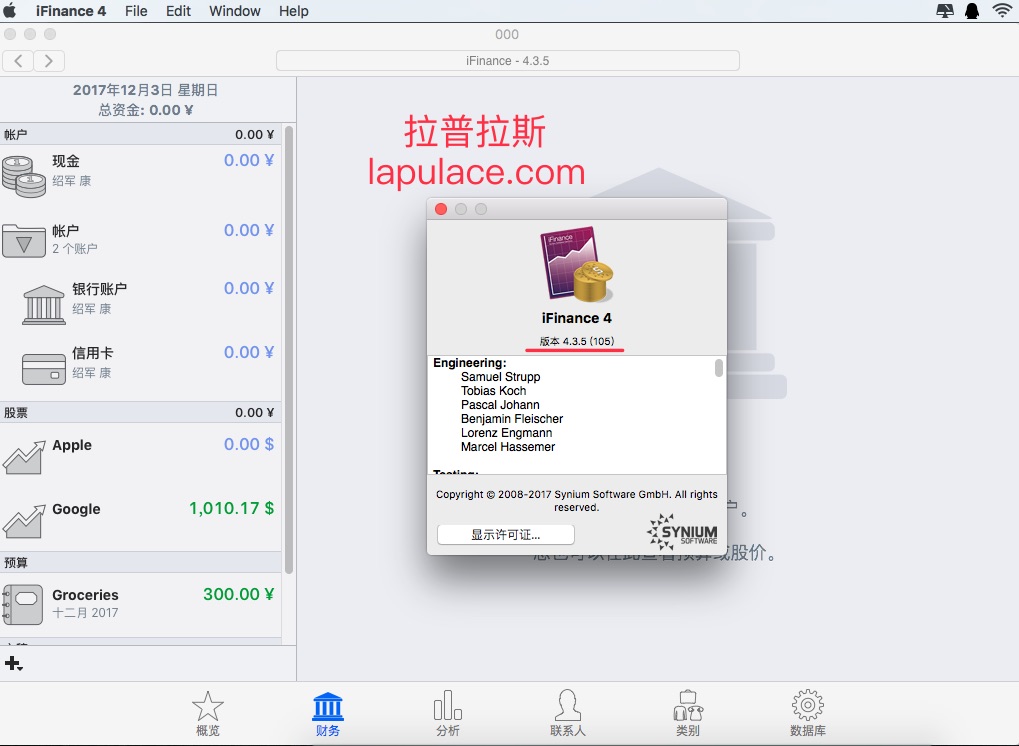The width and height of the screenshot is (1019, 746).
Task: Click the Apple stock name
Action: pyautogui.click(x=72, y=445)
